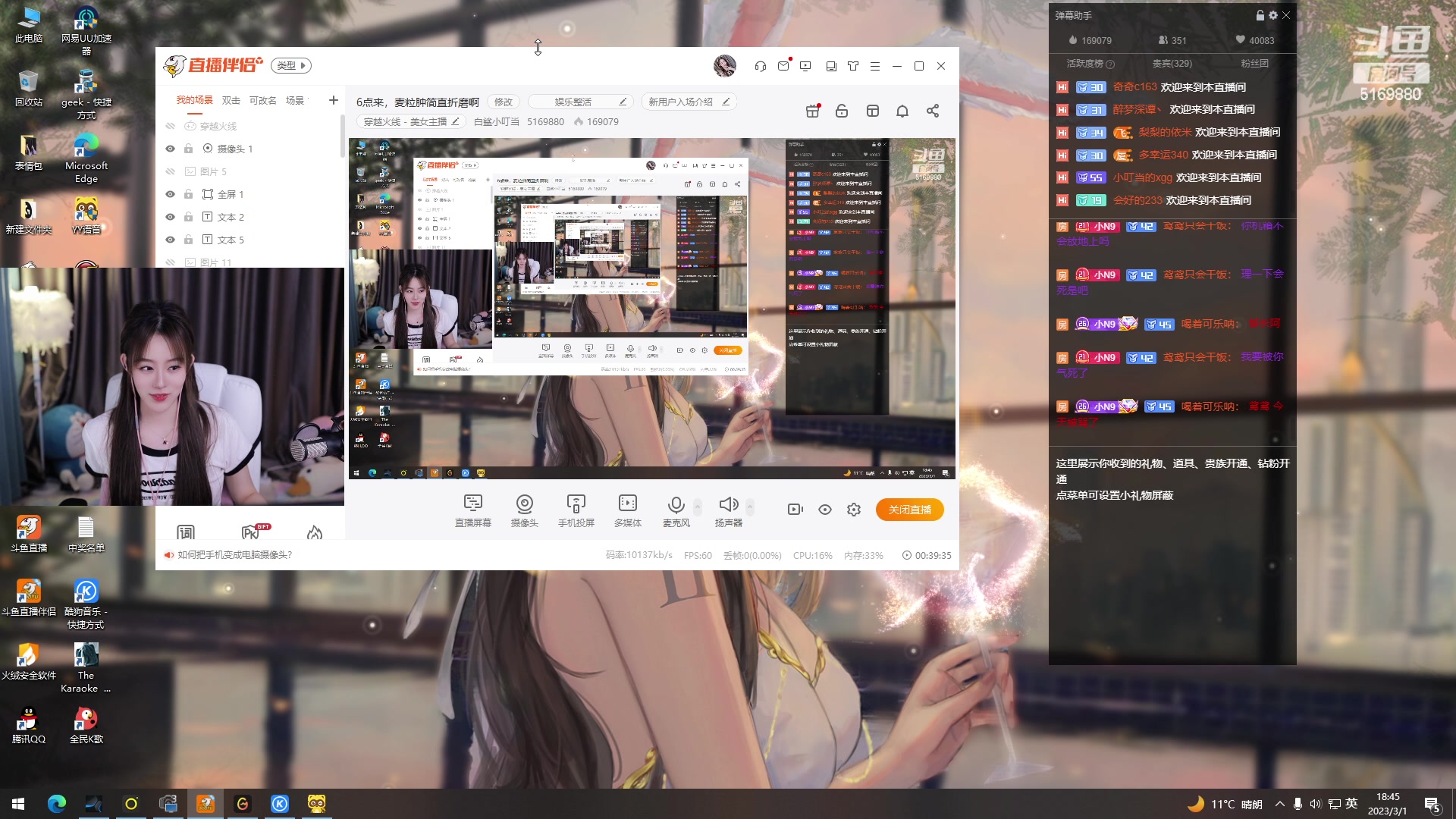The image size is (1456, 819).
Task: Open notification center in taskbar
Action: pos(1432,805)
